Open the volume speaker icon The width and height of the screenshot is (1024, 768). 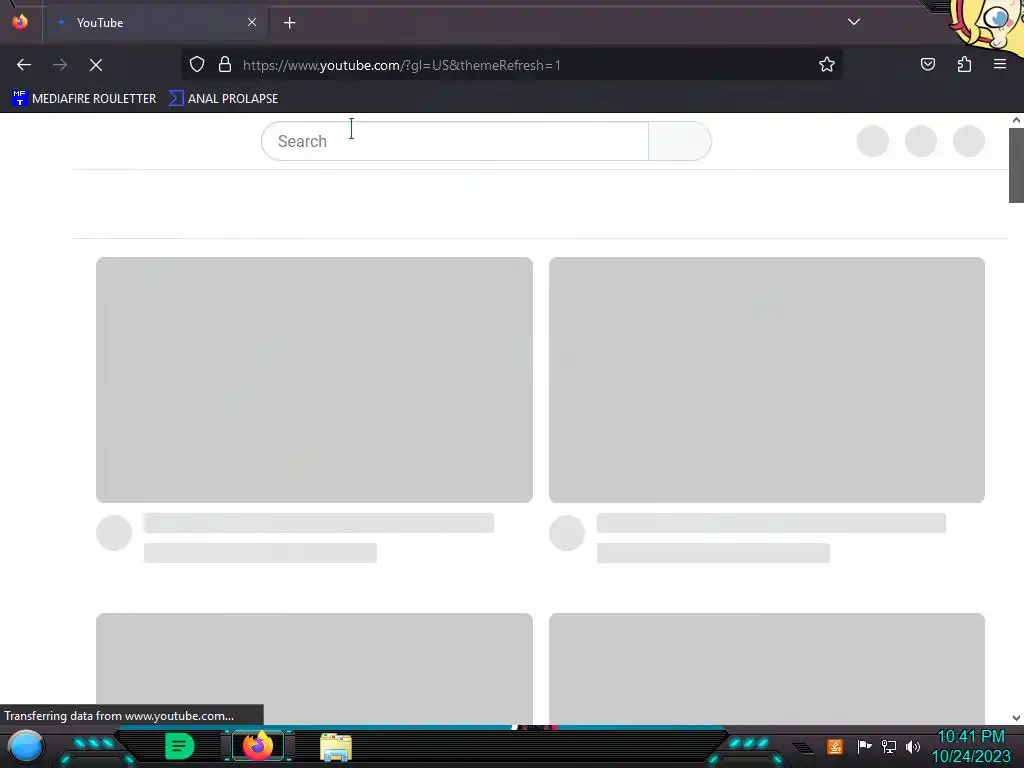(x=912, y=746)
